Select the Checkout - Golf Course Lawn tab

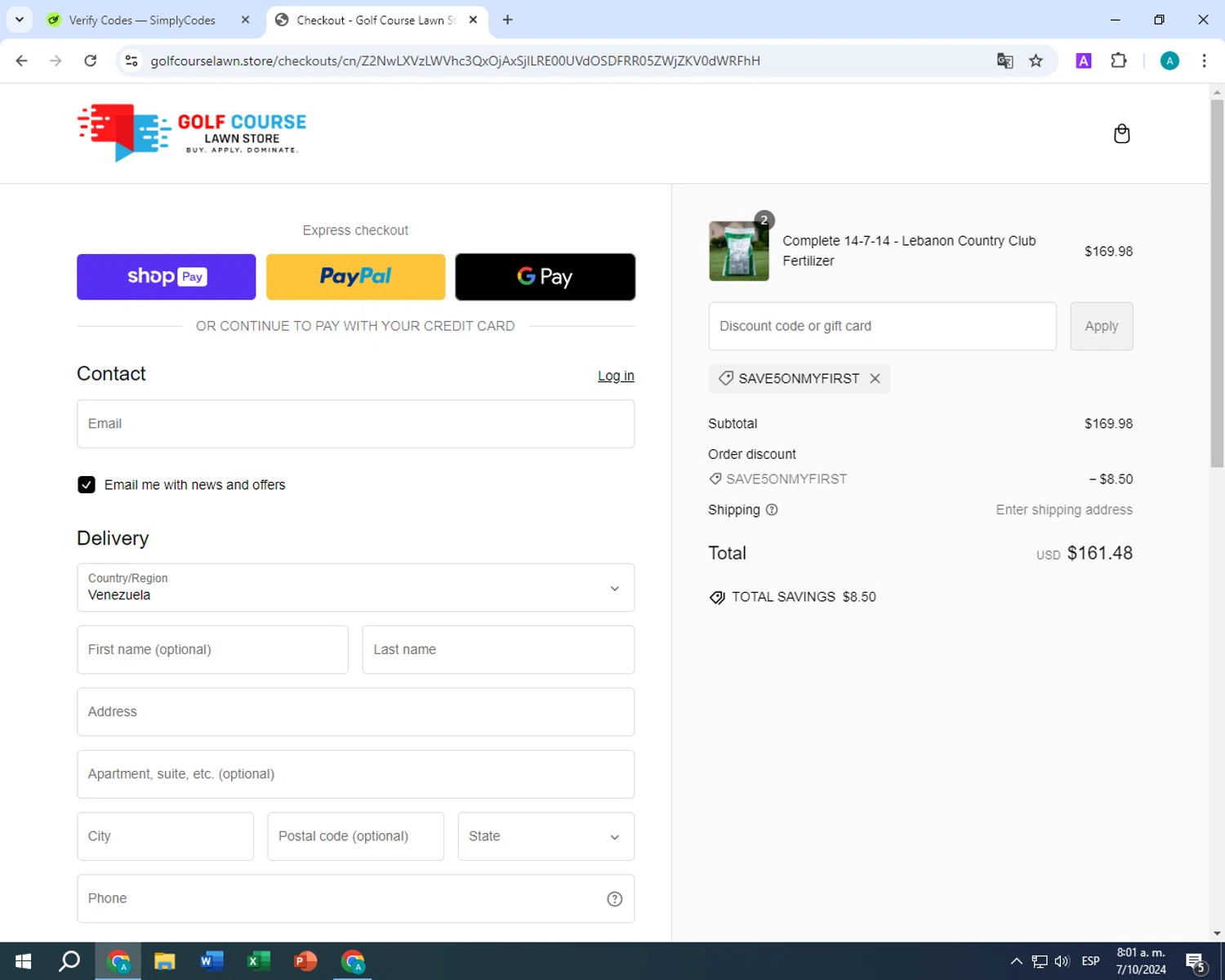pyautogui.click(x=376, y=20)
